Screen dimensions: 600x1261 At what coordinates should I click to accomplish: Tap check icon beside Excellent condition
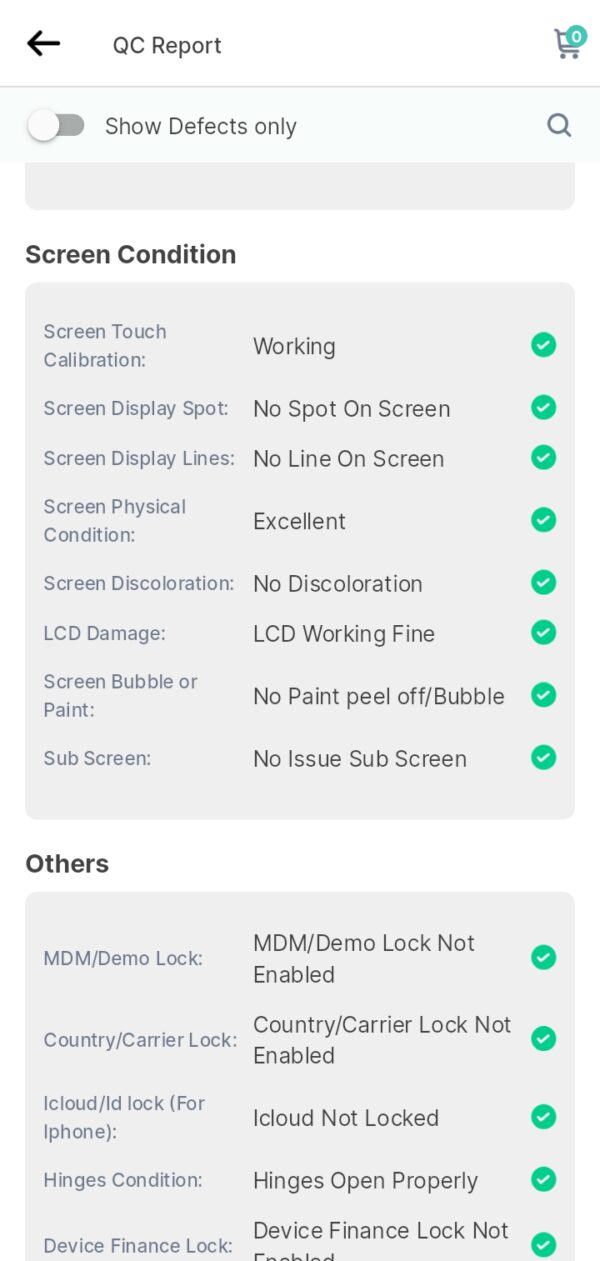(x=543, y=520)
